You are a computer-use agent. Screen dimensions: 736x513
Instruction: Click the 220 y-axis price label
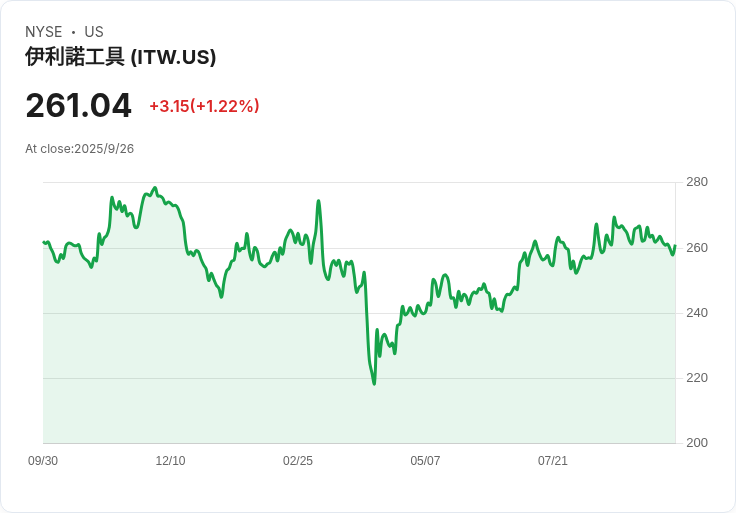click(x=697, y=378)
